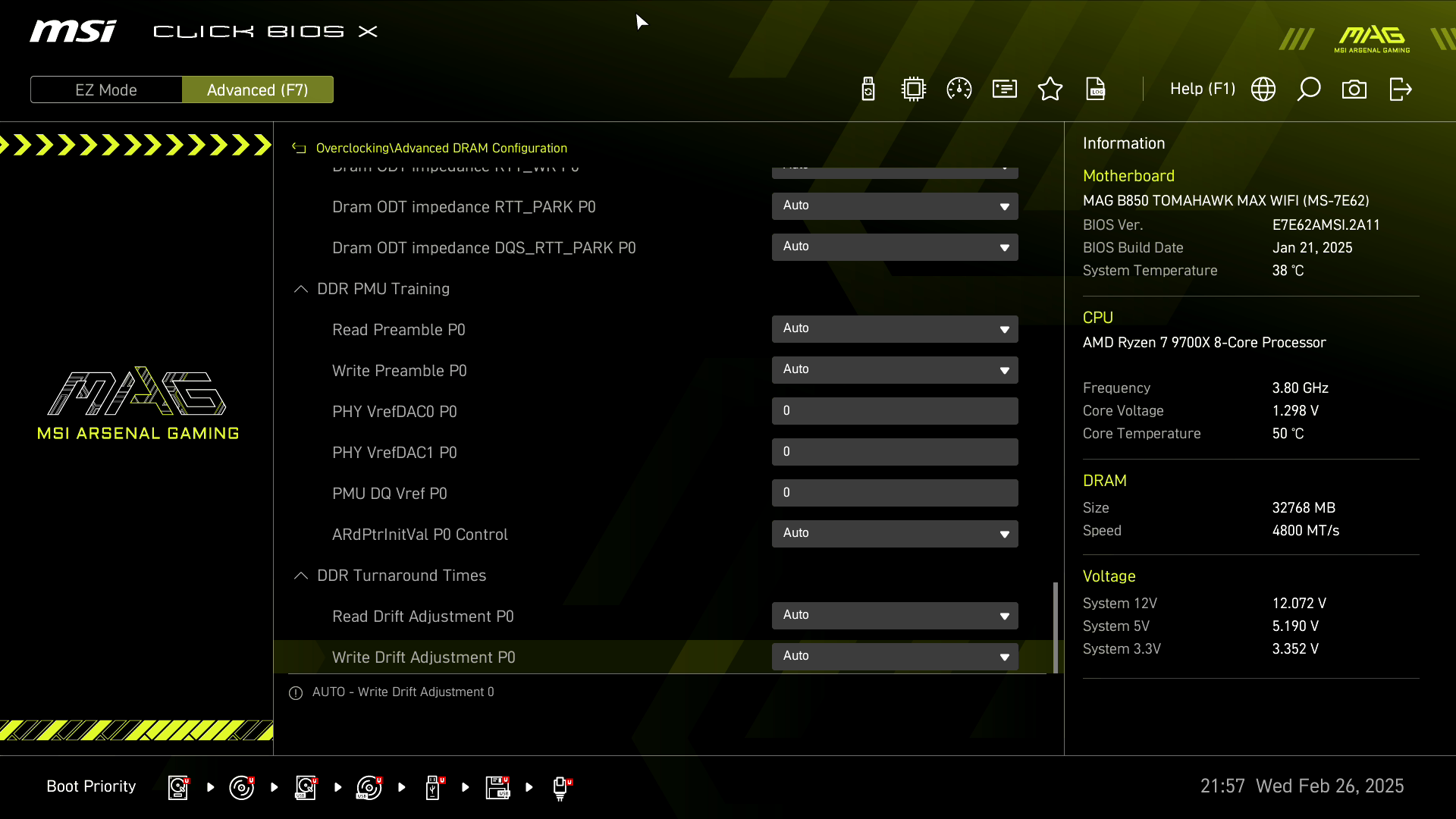Click the DRAM speed 4800 MT/s value
The width and height of the screenshot is (1456, 819).
click(x=1306, y=531)
